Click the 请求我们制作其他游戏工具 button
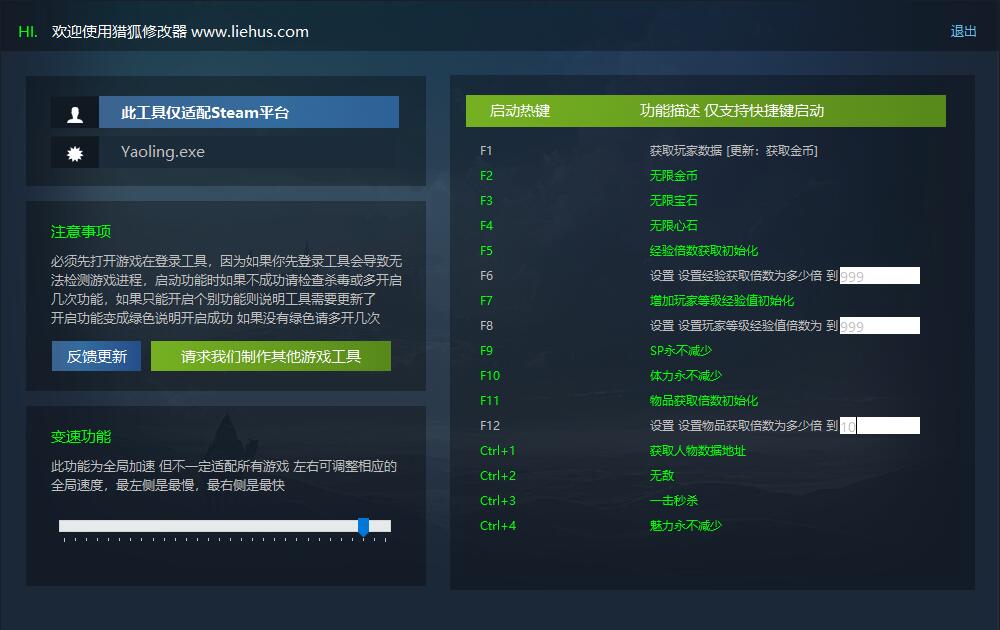The width and height of the screenshot is (1000, 630). (x=271, y=356)
